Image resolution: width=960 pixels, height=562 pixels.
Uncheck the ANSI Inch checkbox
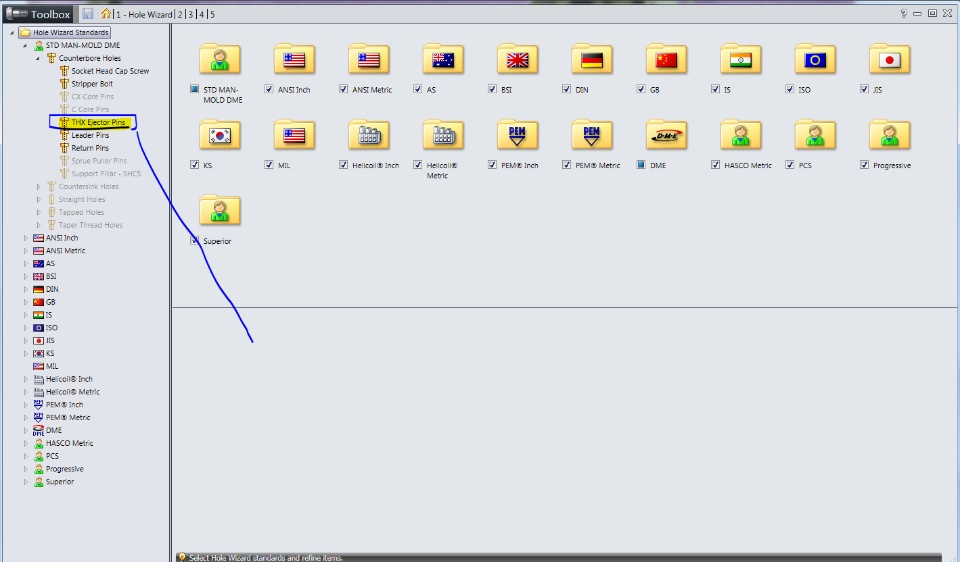click(269, 89)
